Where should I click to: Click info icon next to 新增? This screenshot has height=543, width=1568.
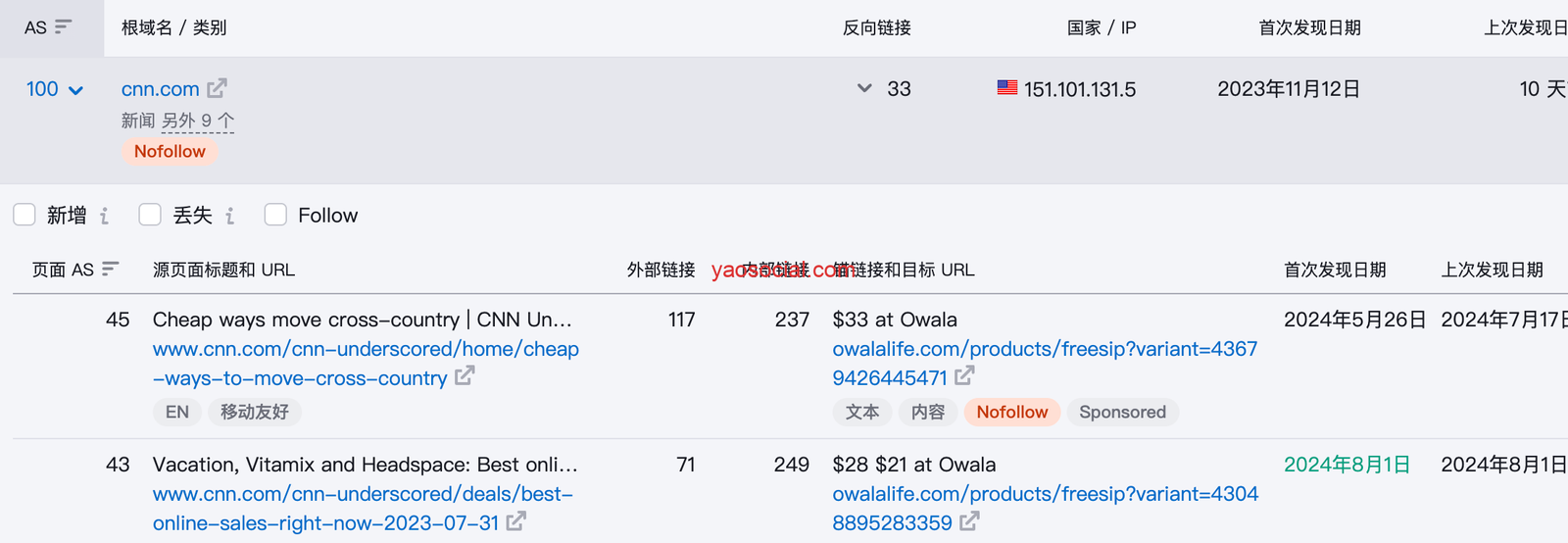pyautogui.click(x=105, y=216)
